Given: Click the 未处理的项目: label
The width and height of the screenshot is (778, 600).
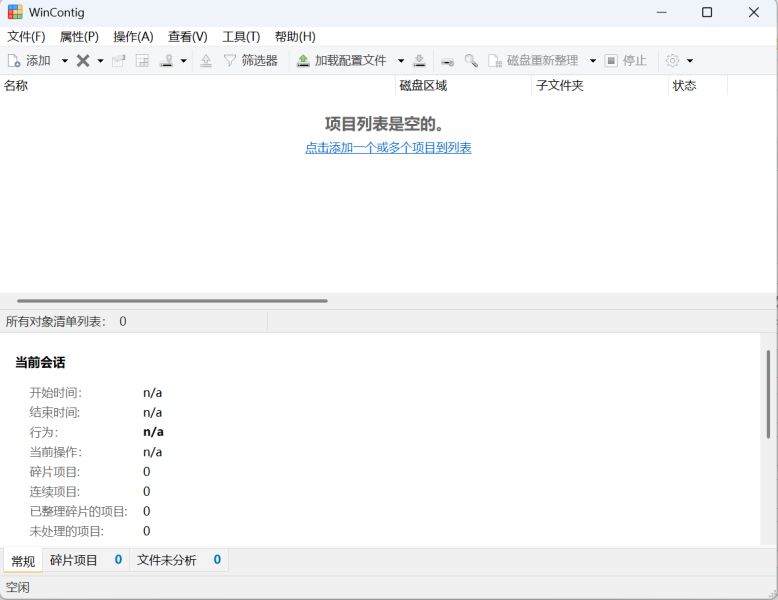Looking at the screenshot, I should coord(66,532).
